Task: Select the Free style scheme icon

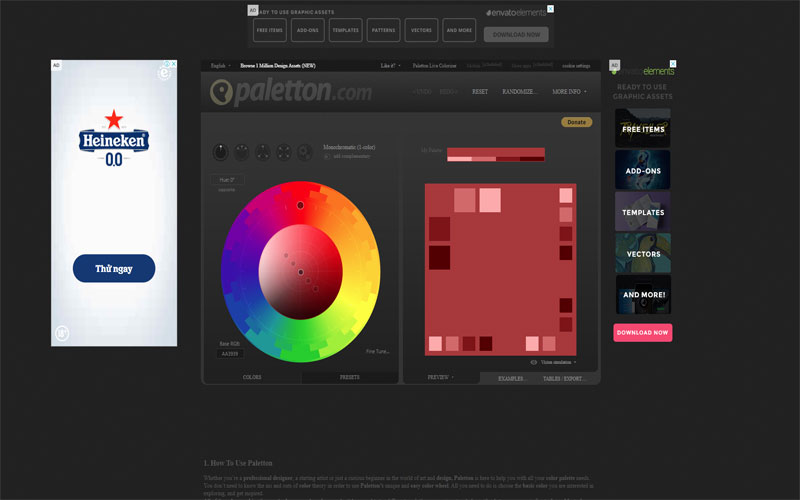Action: [x=305, y=152]
